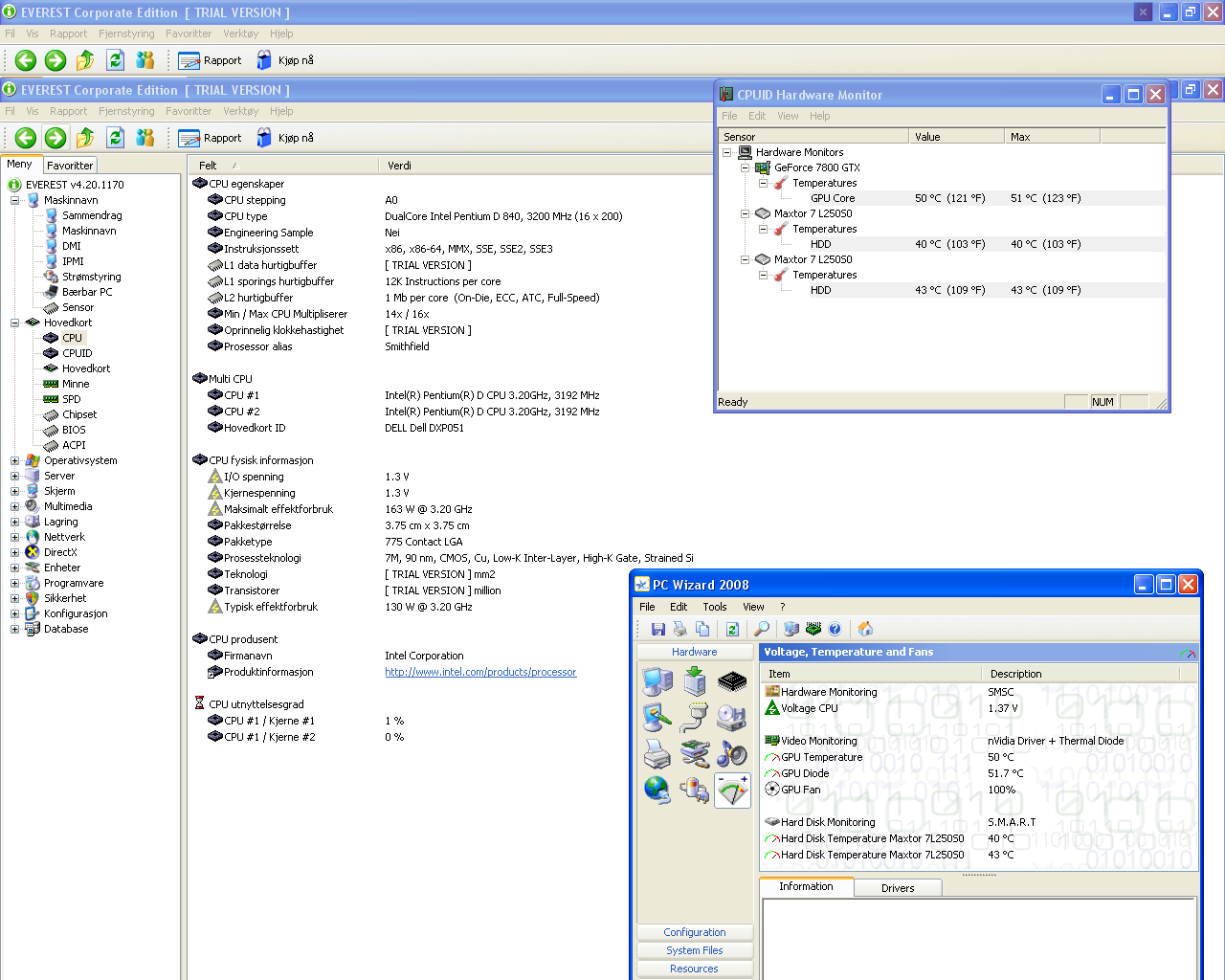Expand the Lagring tree node

tap(15, 522)
